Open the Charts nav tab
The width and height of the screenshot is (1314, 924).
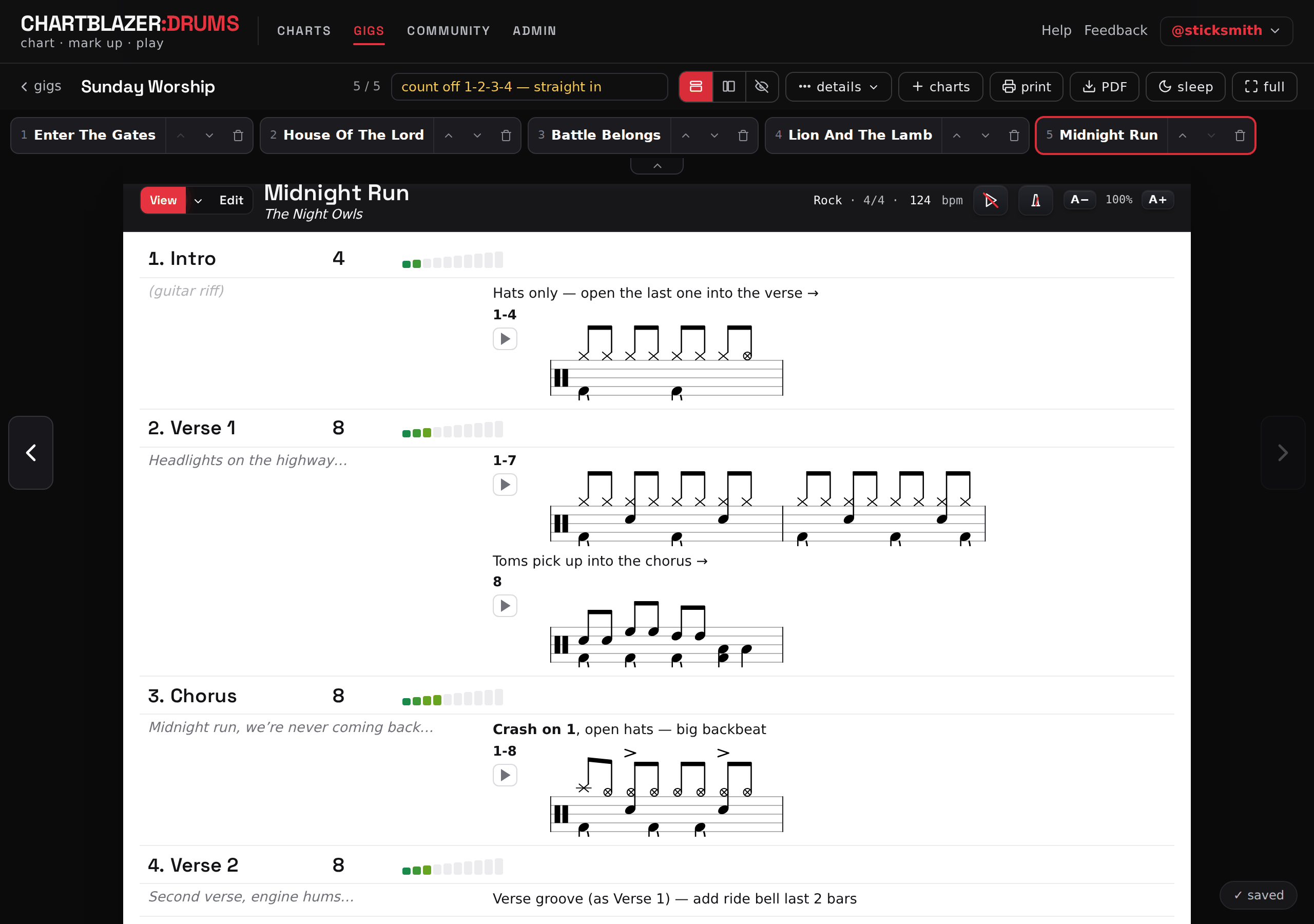coord(304,31)
